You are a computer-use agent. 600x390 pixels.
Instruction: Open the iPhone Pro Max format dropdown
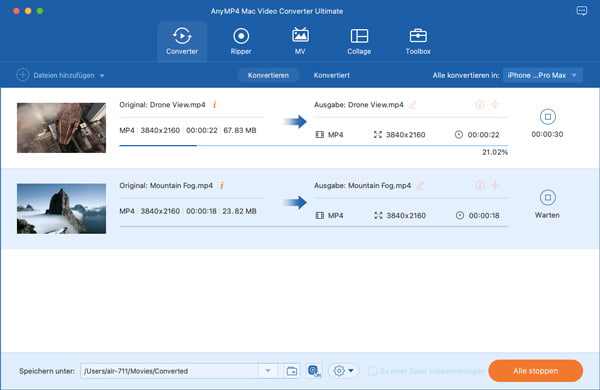(543, 75)
